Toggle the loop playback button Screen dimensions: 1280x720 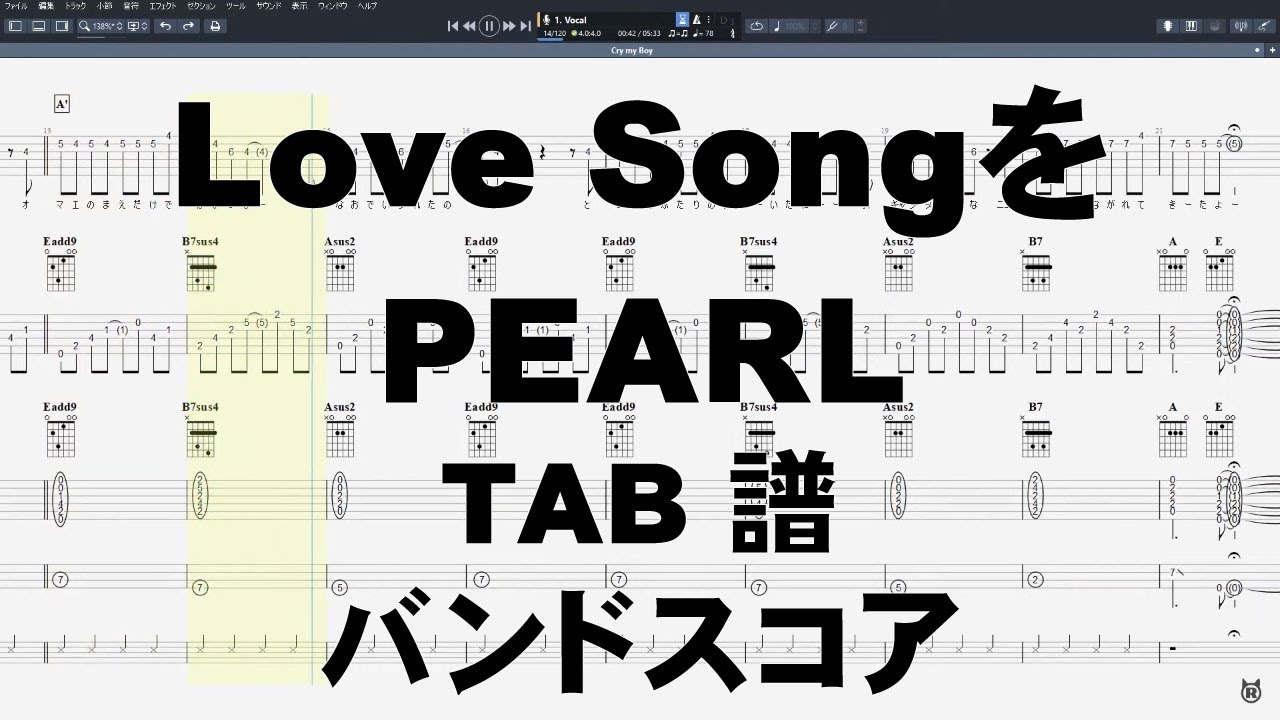pyautogui.click(x=758, y=26)
